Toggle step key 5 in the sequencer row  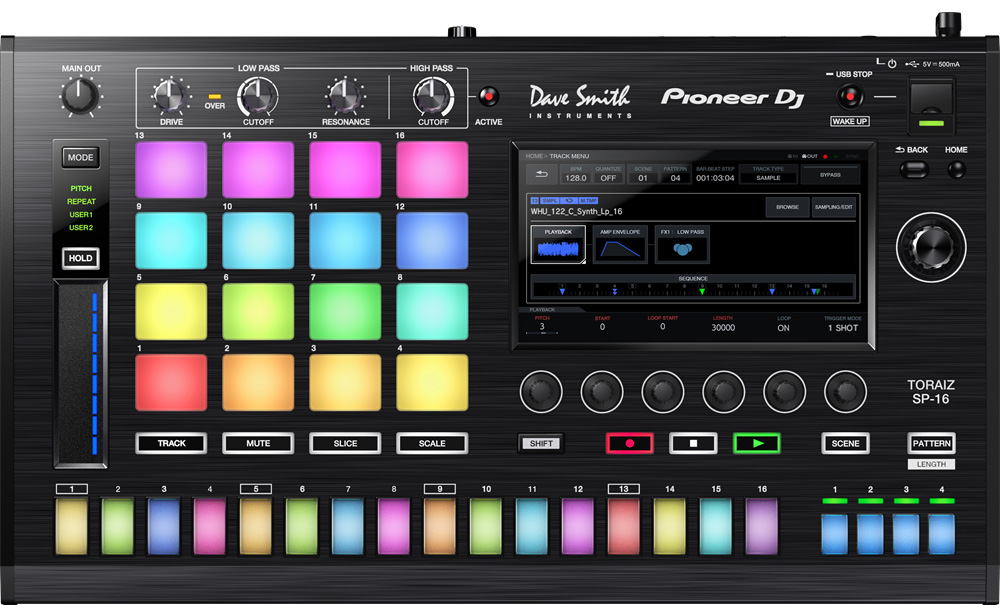pyautogui.click(x=256, y=526)
